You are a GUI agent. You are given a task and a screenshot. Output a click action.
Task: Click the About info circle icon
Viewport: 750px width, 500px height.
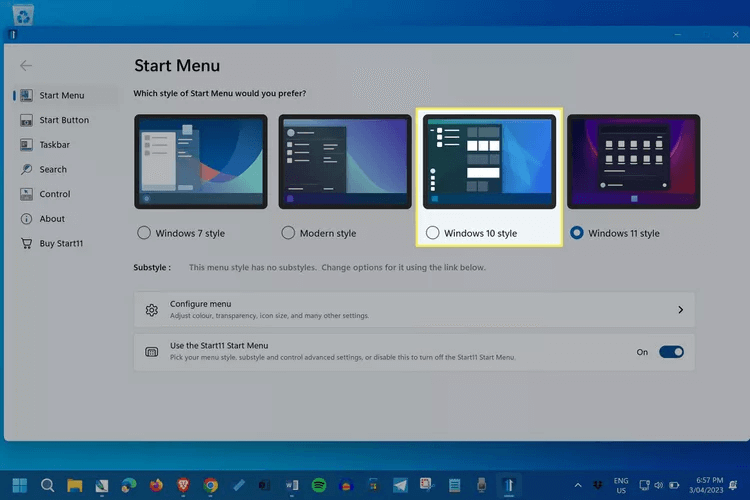tap(26, 219)
